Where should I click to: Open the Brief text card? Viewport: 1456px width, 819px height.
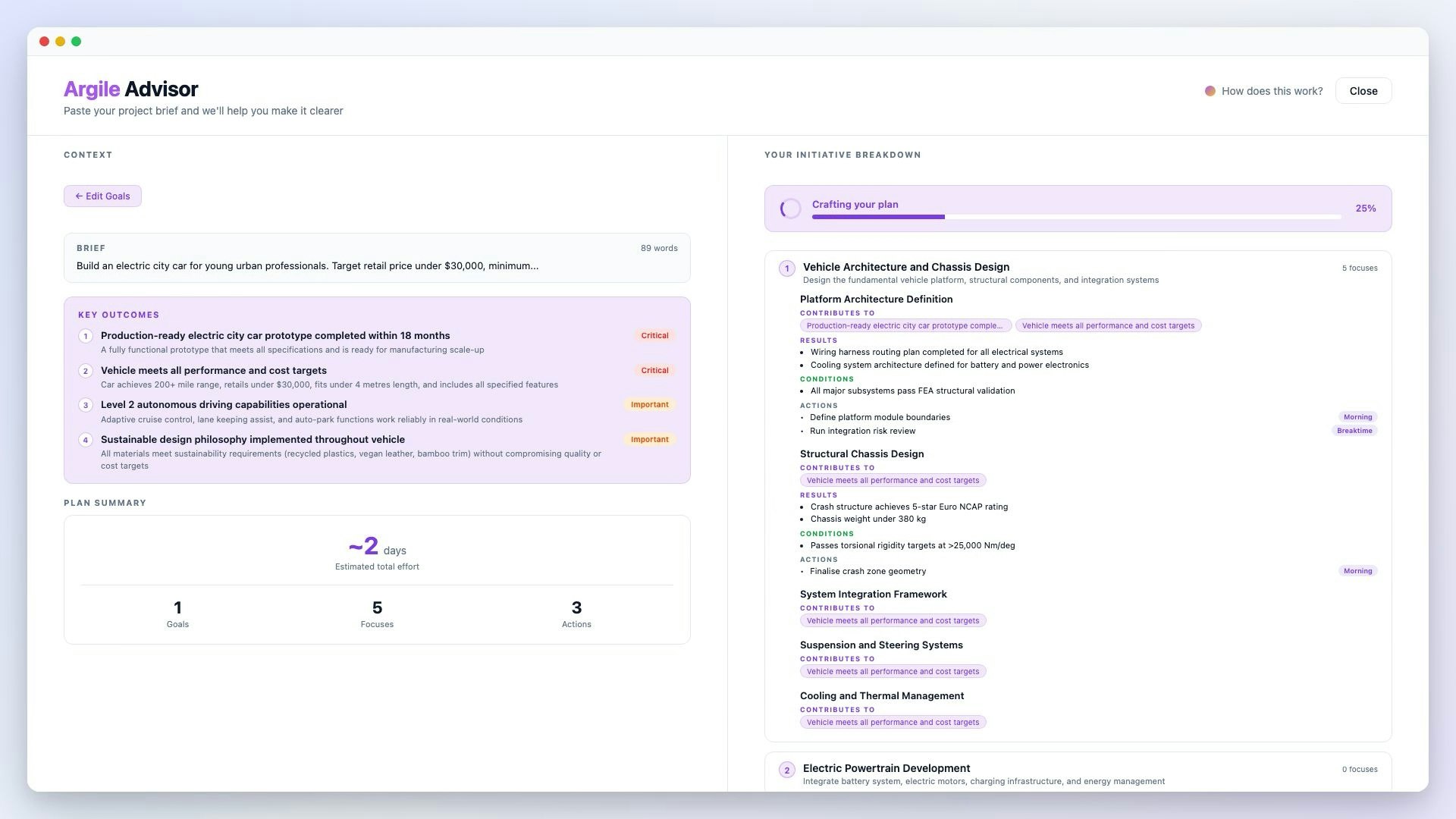pos(377,258)
